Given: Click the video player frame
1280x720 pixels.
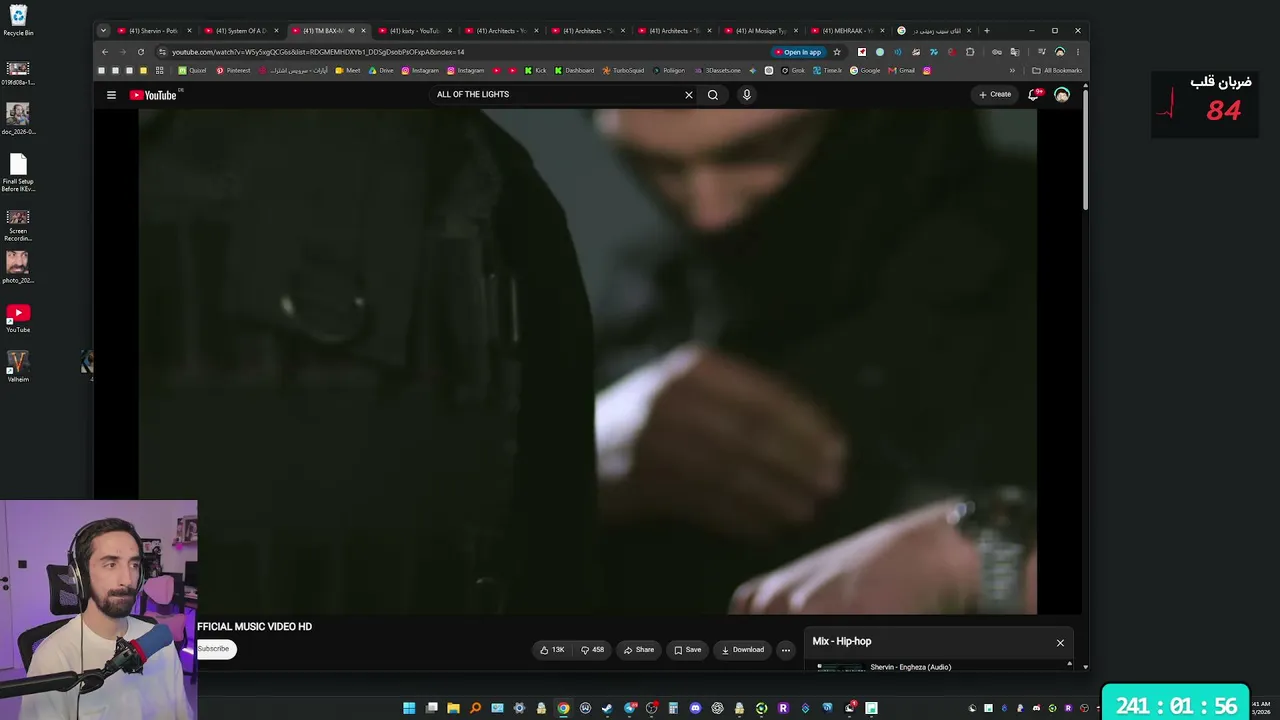Looking at the screenshot, I should (588, 361).
